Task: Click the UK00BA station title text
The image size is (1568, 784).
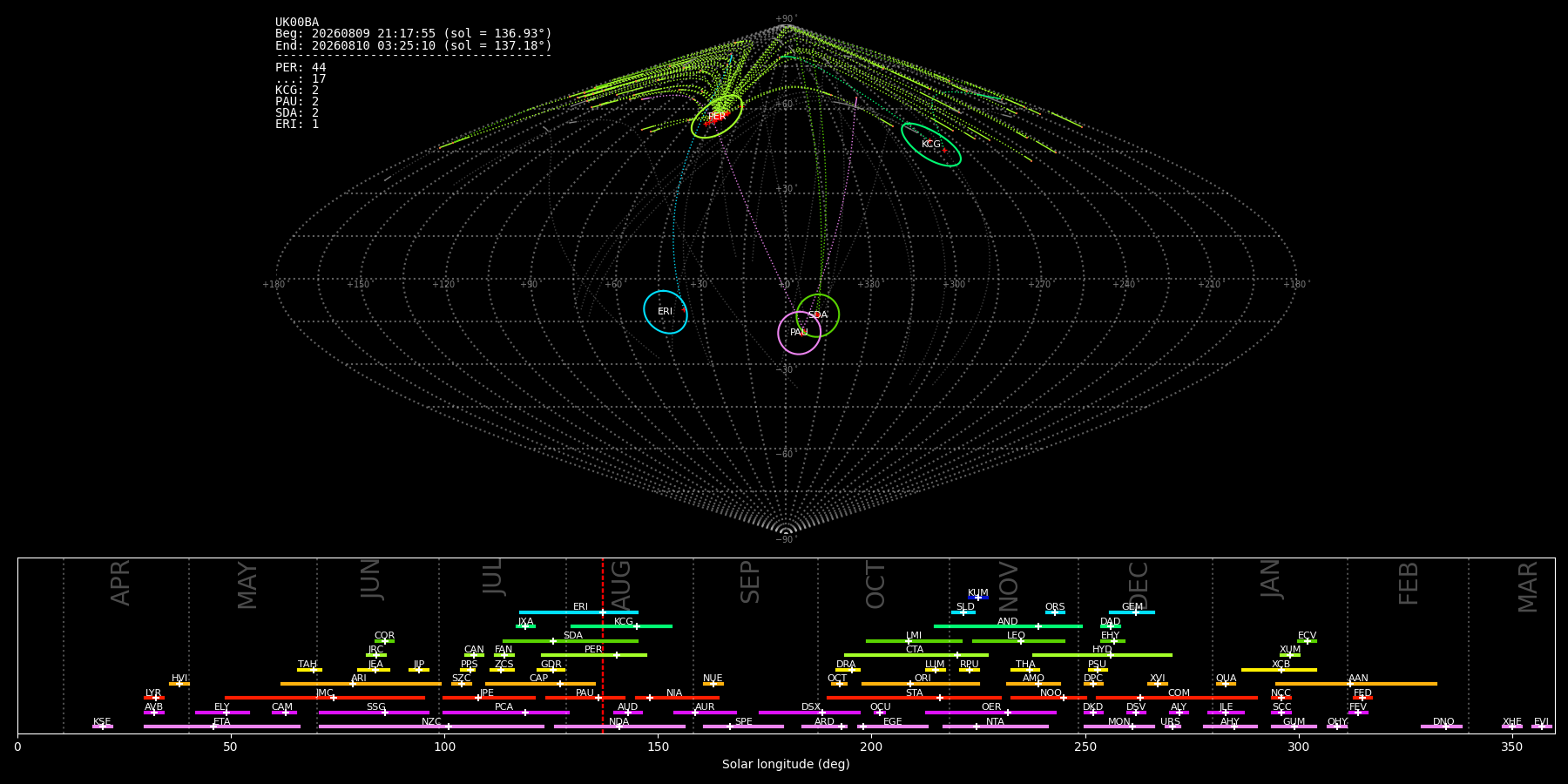Action: pyautogui.click(x=297, y=23)
